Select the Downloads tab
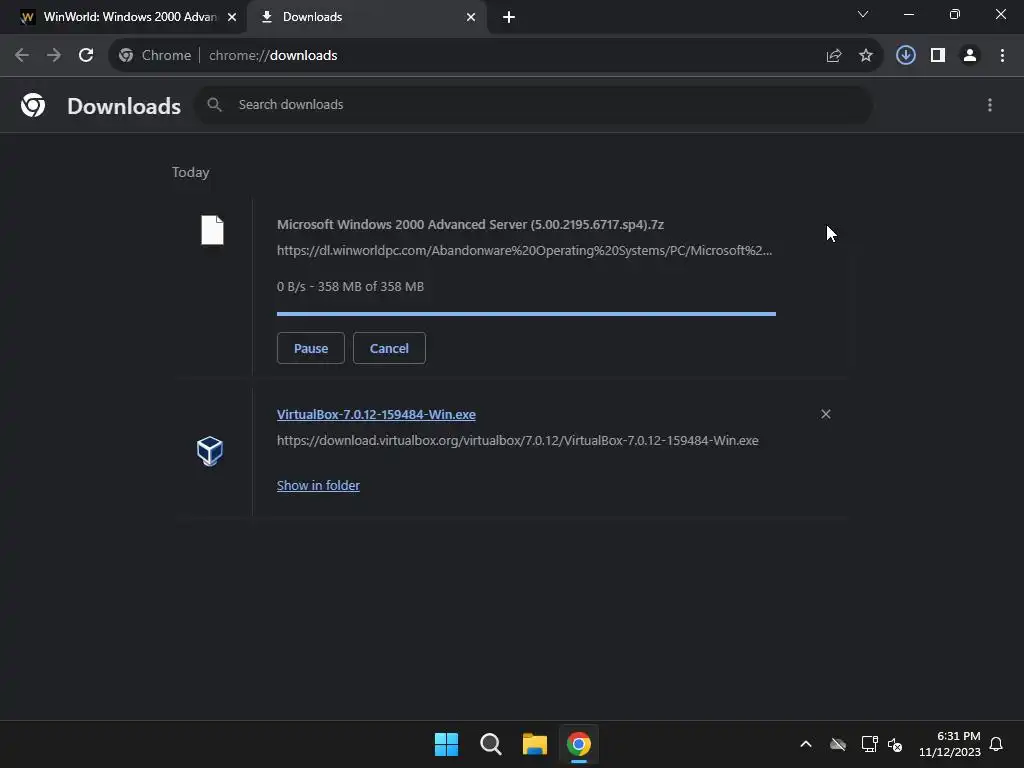Image resolution: width=1024 pixels, height=768 pixels. point(366,17)
